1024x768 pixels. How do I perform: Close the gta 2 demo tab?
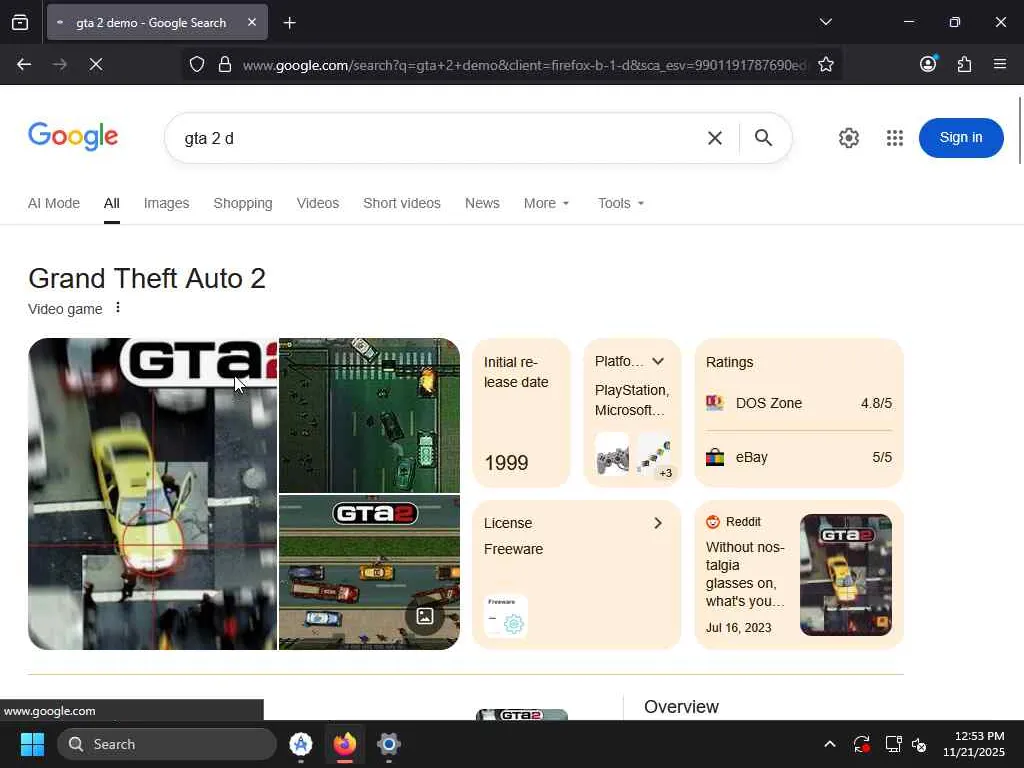click(252, 22)
